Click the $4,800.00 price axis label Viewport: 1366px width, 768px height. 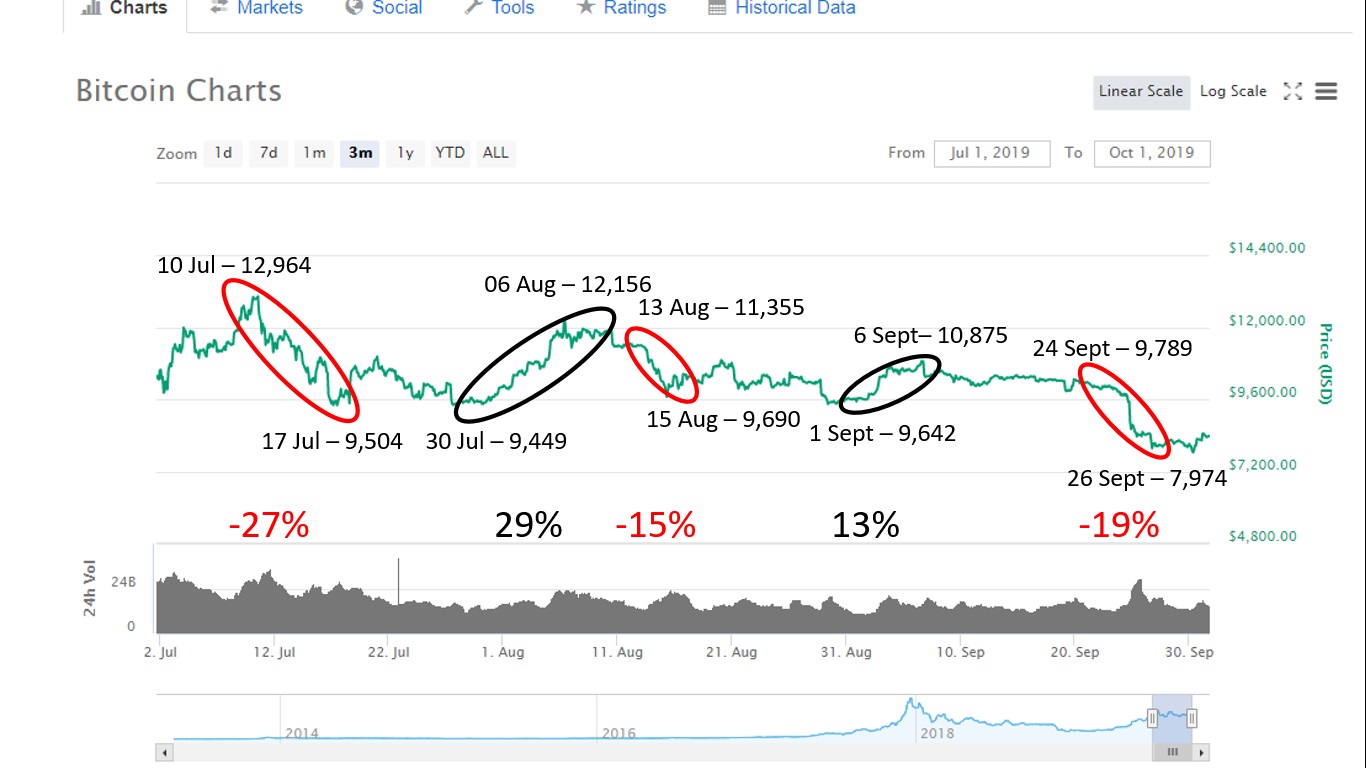1263,536
